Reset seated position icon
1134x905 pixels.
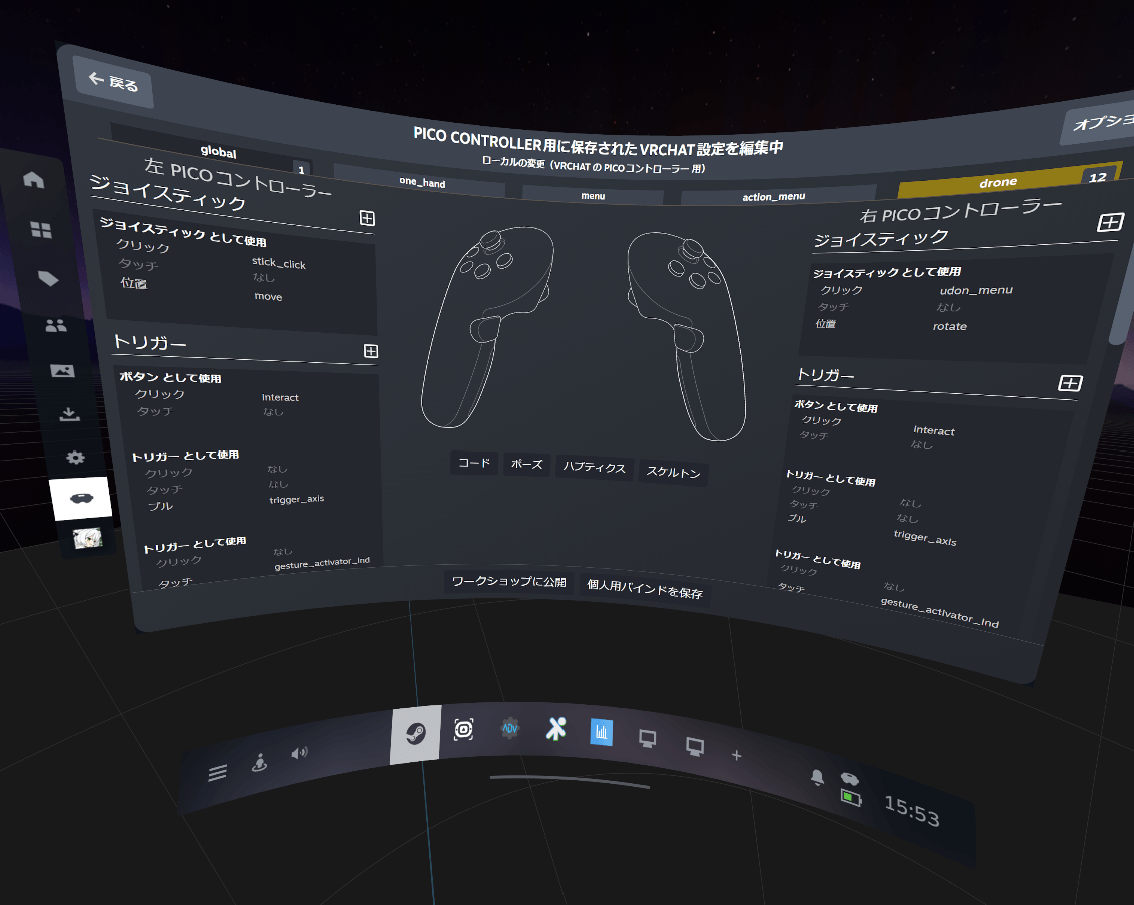click(x=259, y=763)
